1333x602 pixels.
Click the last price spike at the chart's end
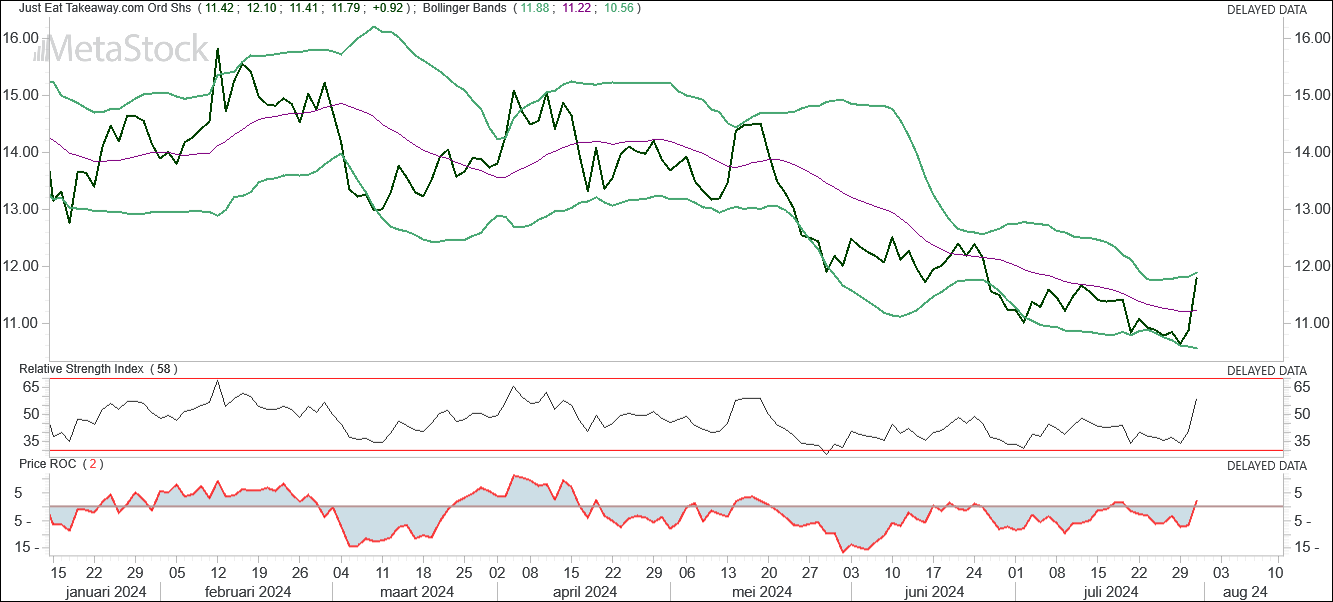[1196, 277]
